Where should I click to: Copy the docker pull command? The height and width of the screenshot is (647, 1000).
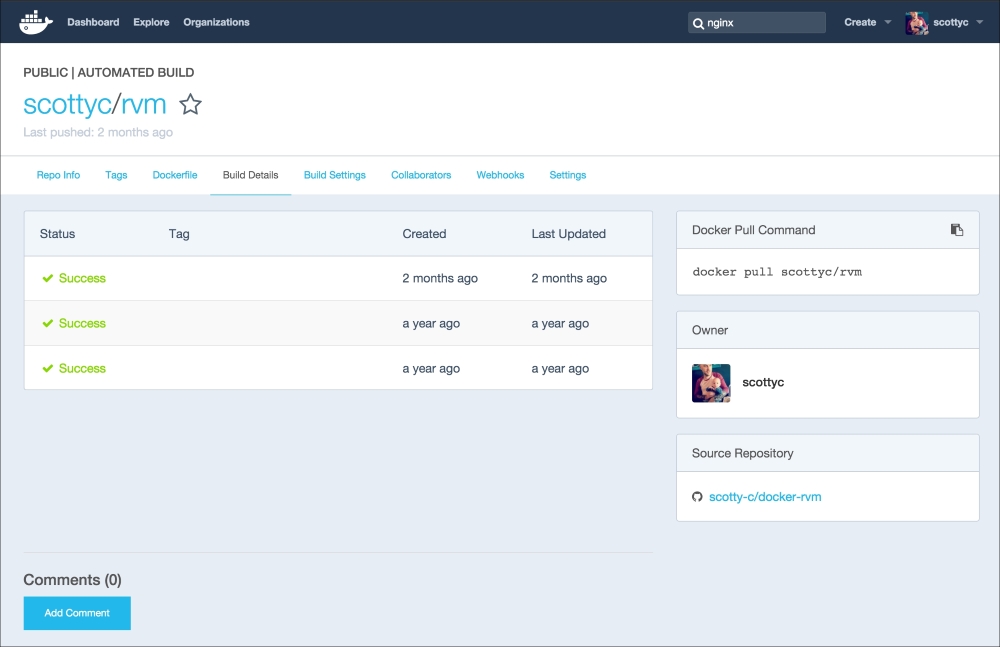pyautogui.click(x=956, y=230)
